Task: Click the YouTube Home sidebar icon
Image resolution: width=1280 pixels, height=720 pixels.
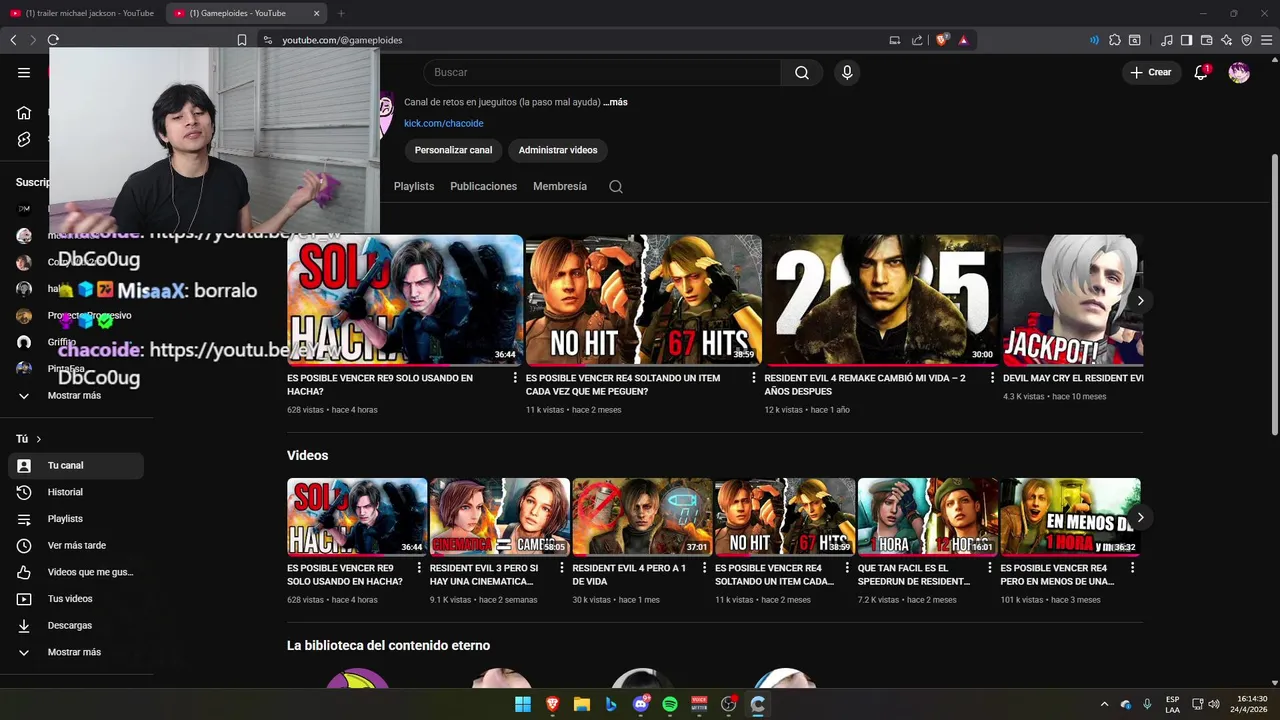Action: tap(24, 113)
